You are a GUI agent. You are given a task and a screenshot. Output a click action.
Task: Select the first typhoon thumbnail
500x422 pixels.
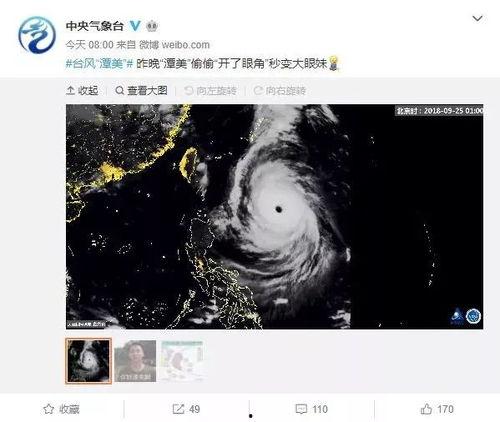pos(88,361)
